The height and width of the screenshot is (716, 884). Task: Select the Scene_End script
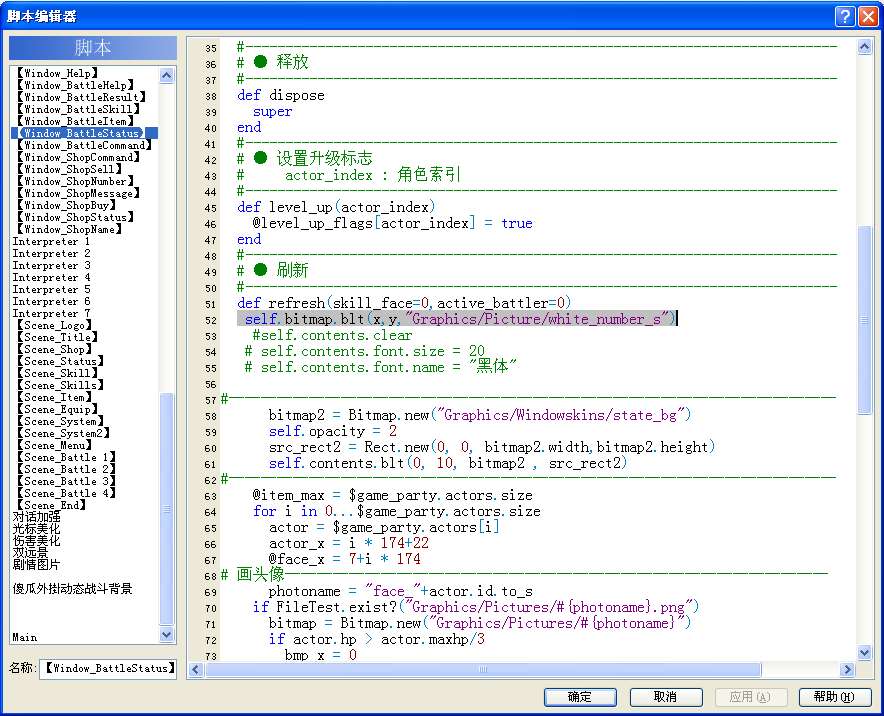(x=51, y=505)
